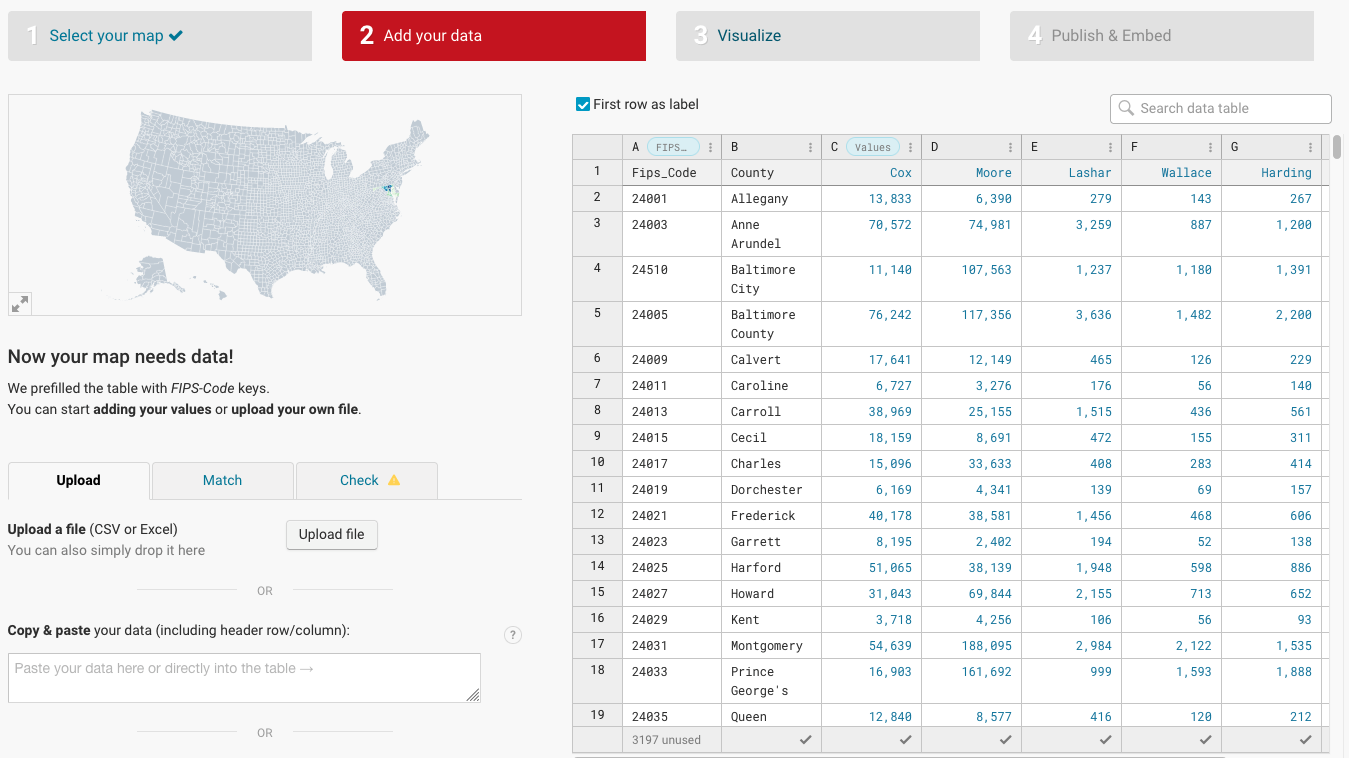This screenshot has width=1349, height=758.
Task: Click the magnifier icon in the data table search
Action: [x=1128, y=108]
